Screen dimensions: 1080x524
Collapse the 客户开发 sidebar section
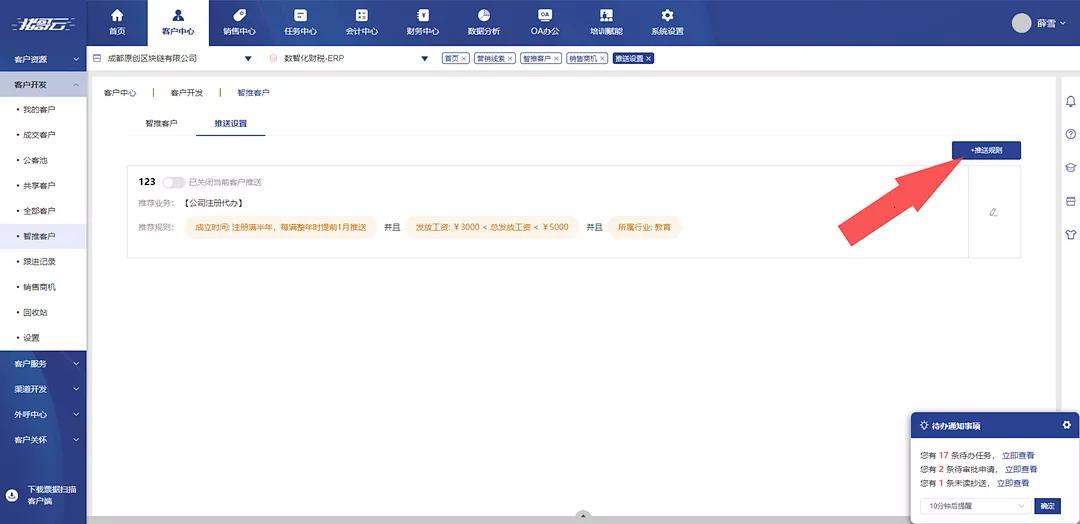coord(43,85)
